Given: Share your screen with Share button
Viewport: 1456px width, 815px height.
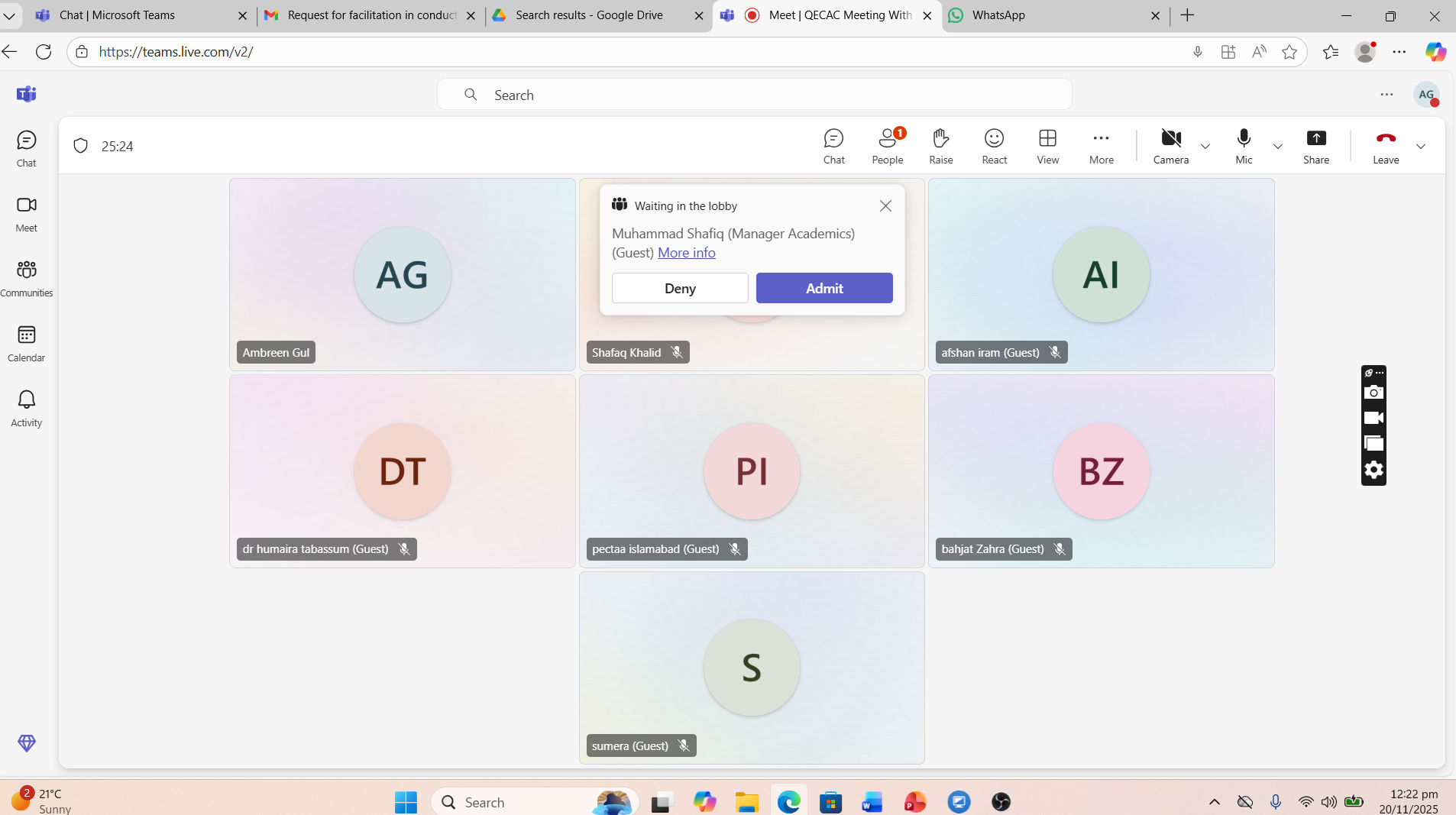Looking at the screenshot, I should click(x=1315, y=146).
